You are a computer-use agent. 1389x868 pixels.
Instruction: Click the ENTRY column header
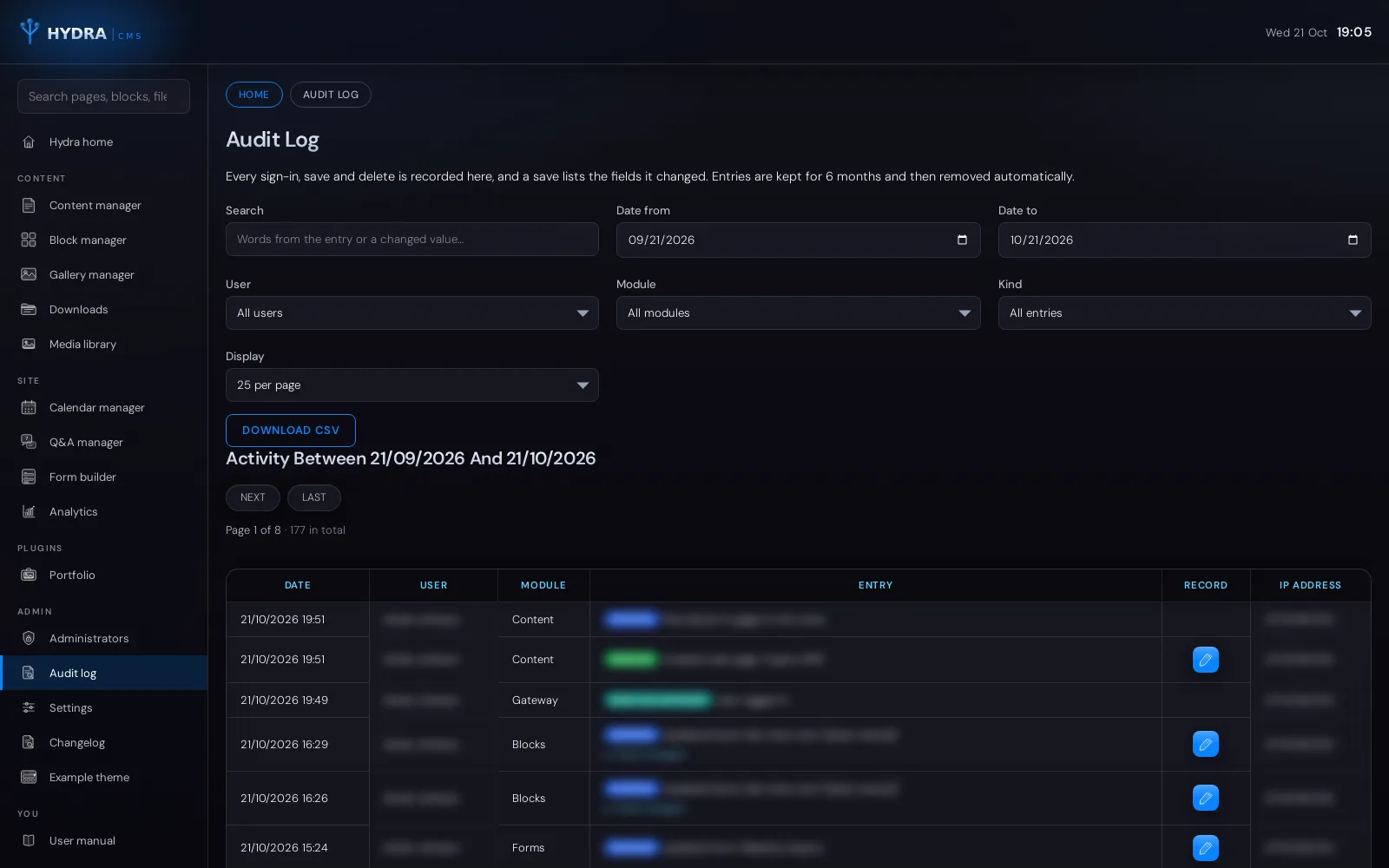pos(876,585)
